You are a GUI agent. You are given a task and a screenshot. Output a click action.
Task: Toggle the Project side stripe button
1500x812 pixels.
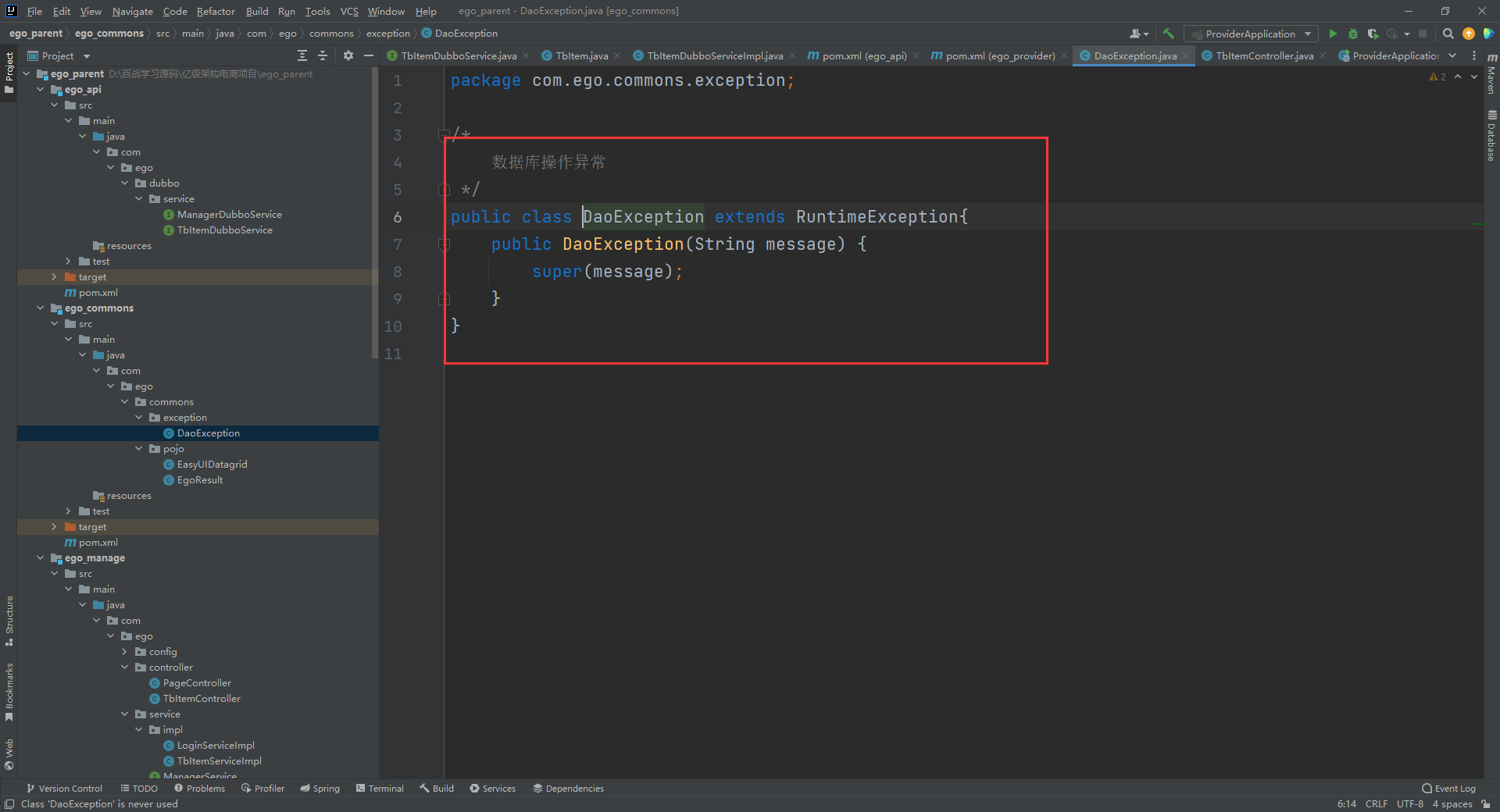(9, 73)
